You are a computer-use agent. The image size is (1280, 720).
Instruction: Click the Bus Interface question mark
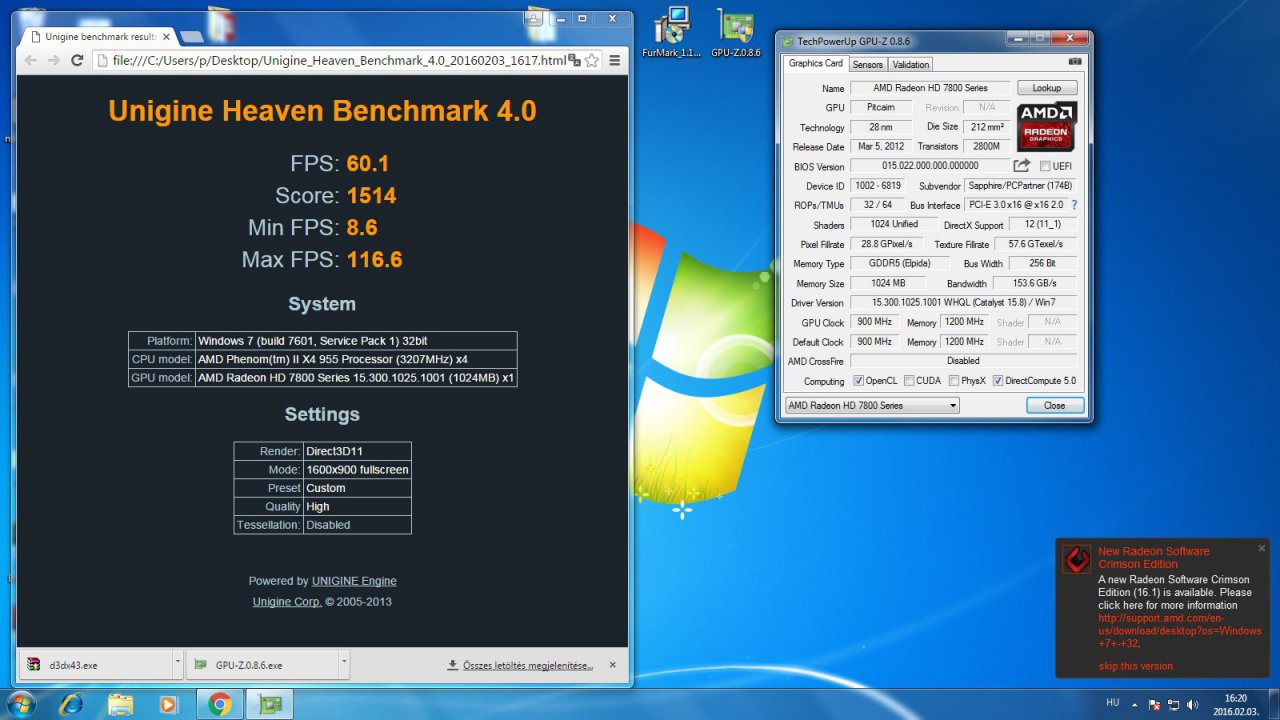(1074, 205)
